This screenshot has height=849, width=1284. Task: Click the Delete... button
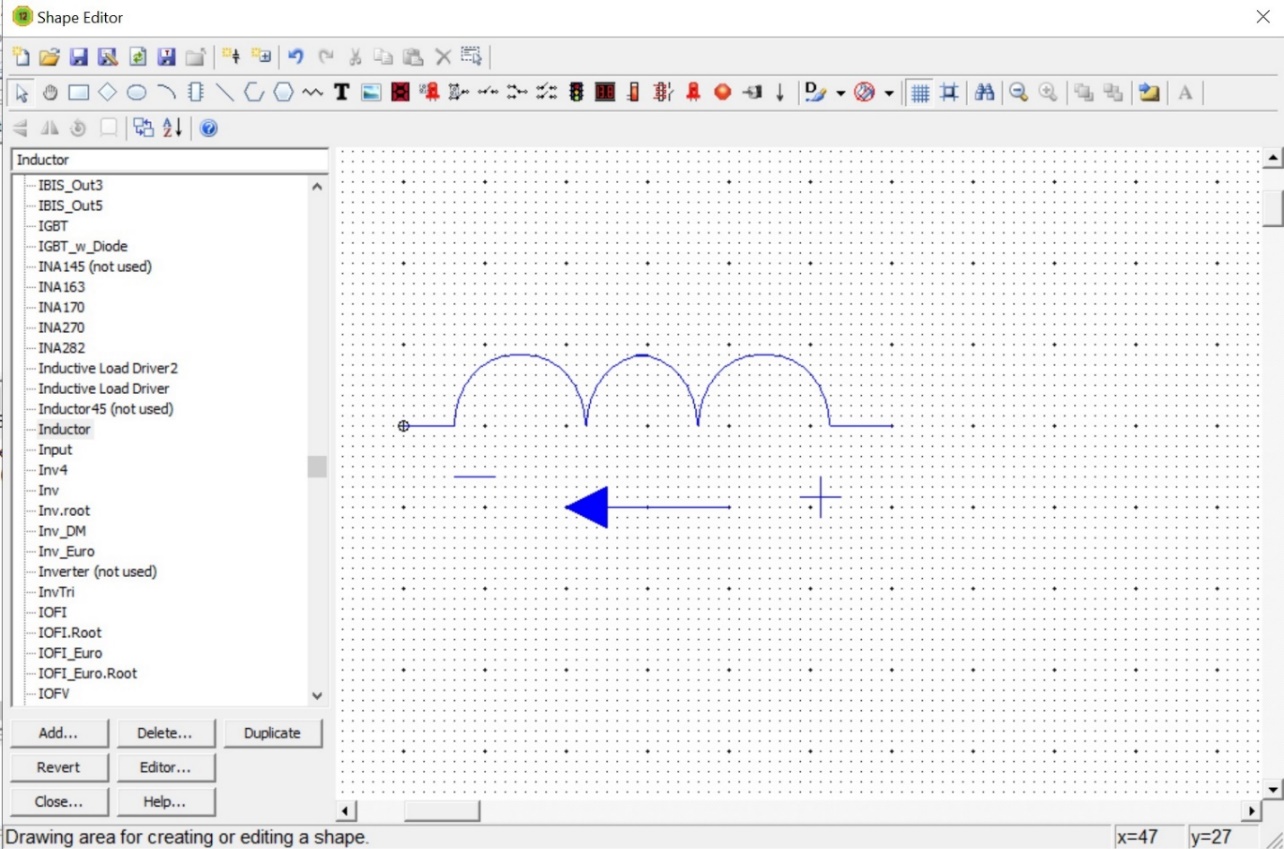pyautogui.click(x=165, y=733)
